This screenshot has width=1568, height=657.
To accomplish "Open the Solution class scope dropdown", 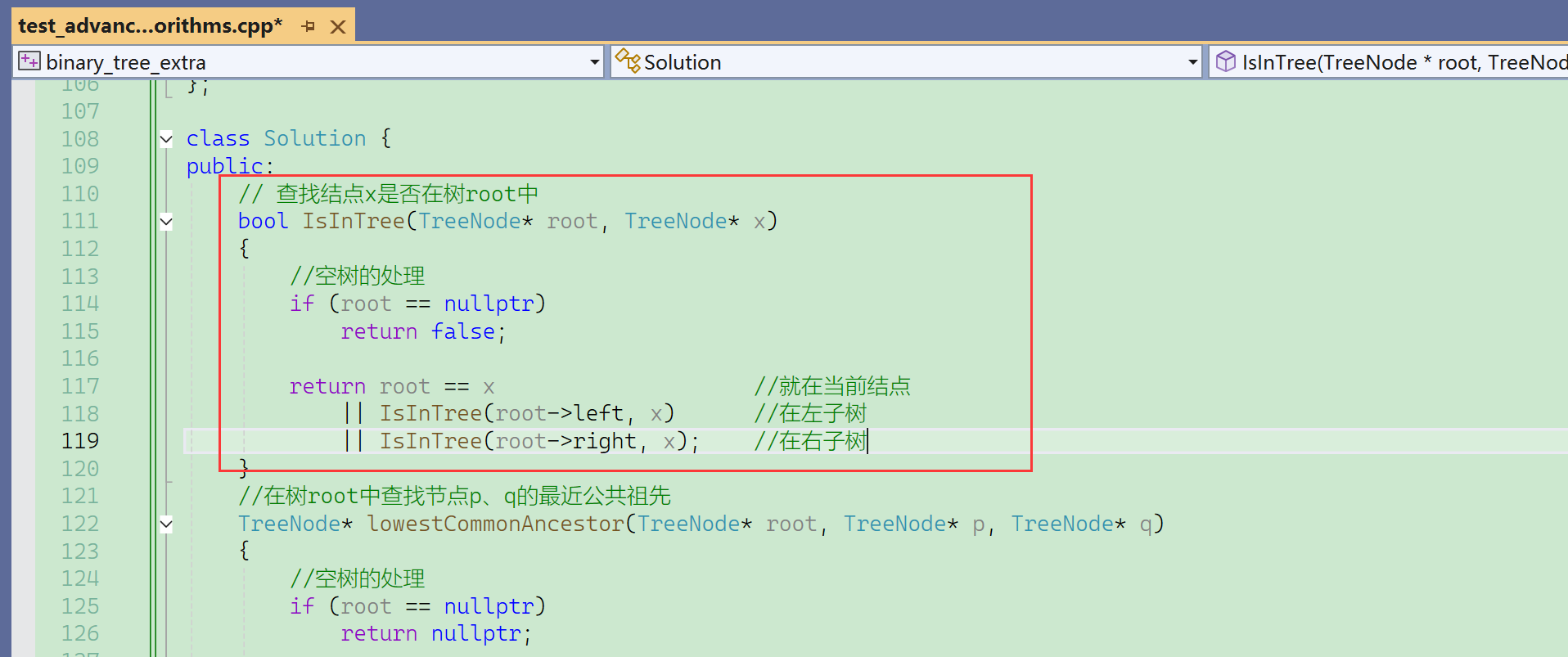I will tap(1192, 62).
